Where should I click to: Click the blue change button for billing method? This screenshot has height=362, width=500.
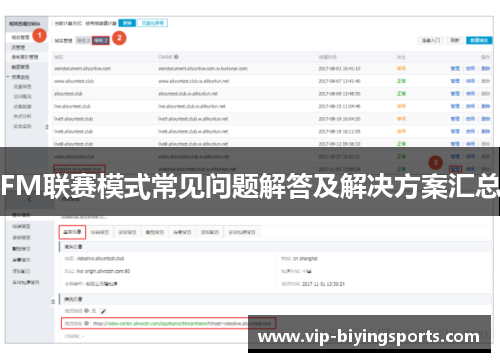tap(127, 23)
